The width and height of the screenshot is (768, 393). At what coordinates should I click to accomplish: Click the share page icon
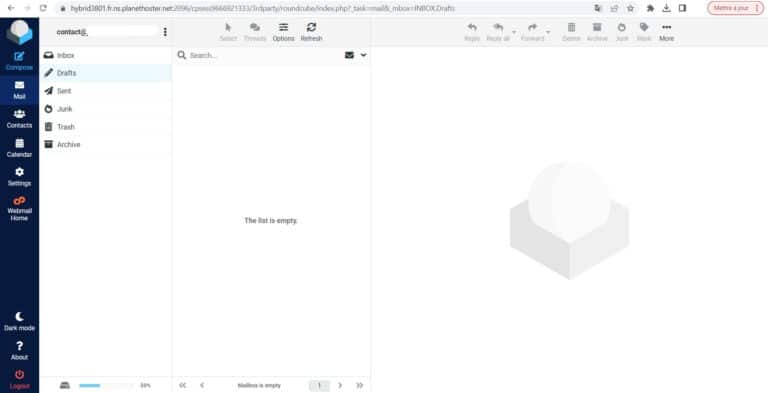coord(614,8)
